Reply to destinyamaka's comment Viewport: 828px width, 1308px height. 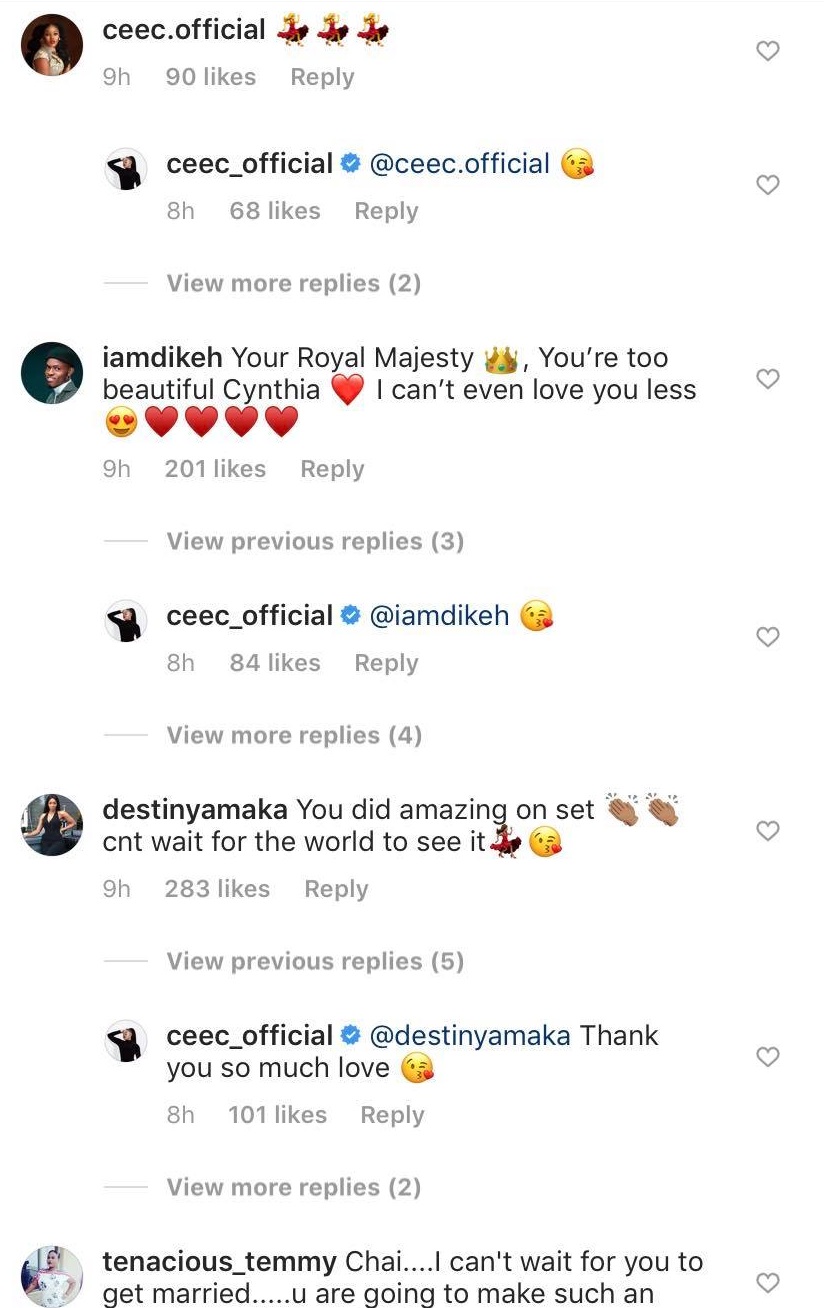click(336, 889)
